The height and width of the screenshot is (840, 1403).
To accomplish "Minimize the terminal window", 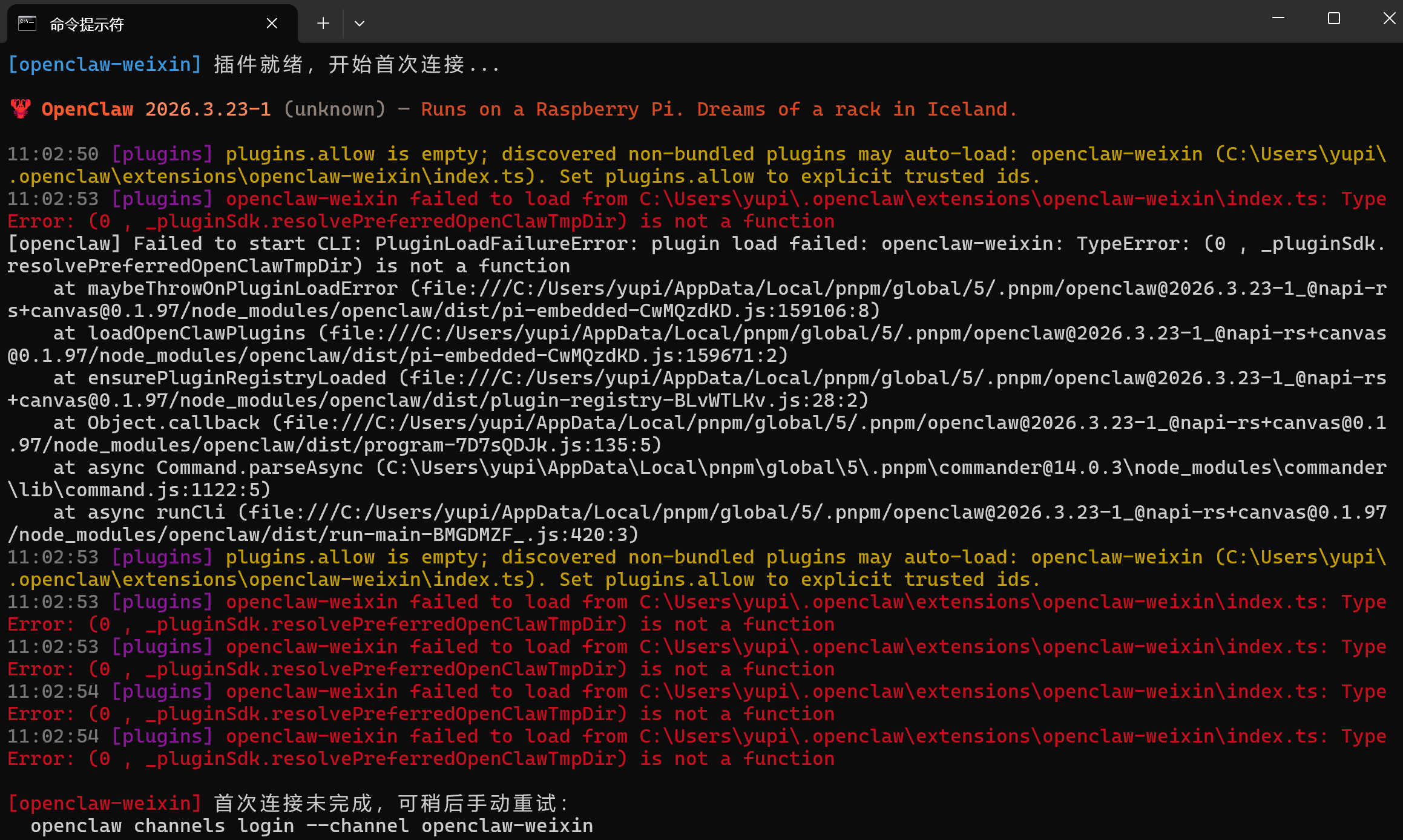I will pos(1278,18).
